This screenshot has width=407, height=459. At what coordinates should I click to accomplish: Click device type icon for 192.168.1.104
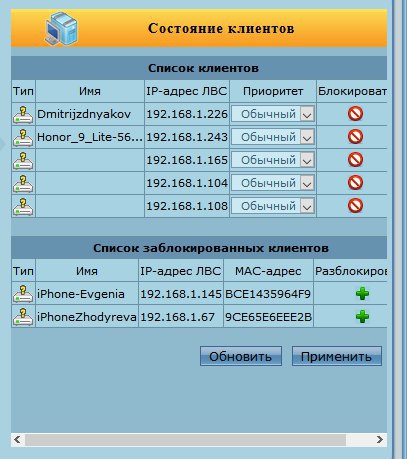tap(23, 183)
